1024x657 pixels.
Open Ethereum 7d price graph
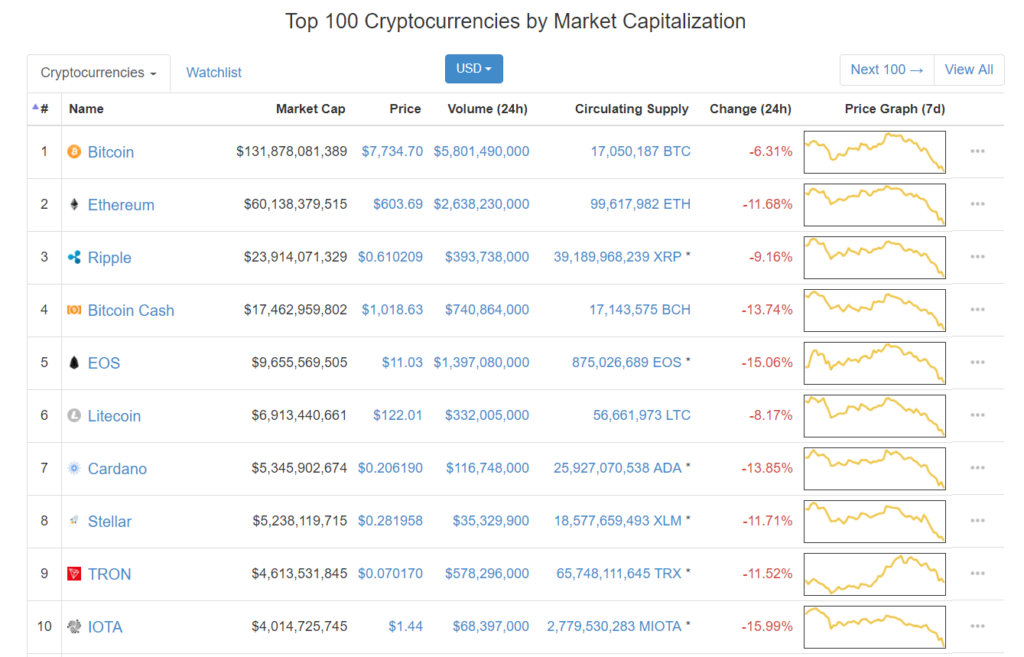874,205
